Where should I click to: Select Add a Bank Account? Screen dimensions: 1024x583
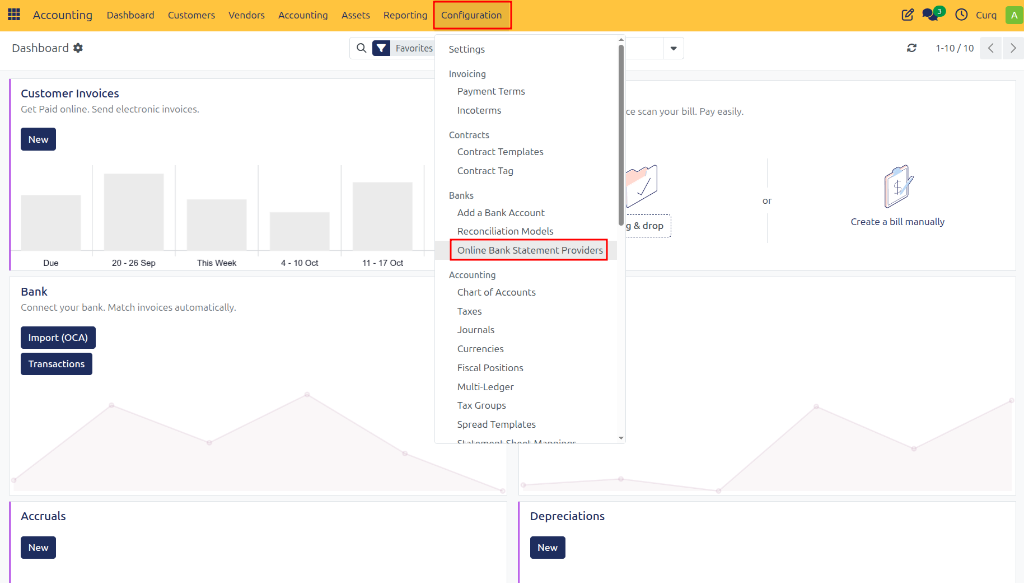(x=501, y=213)
